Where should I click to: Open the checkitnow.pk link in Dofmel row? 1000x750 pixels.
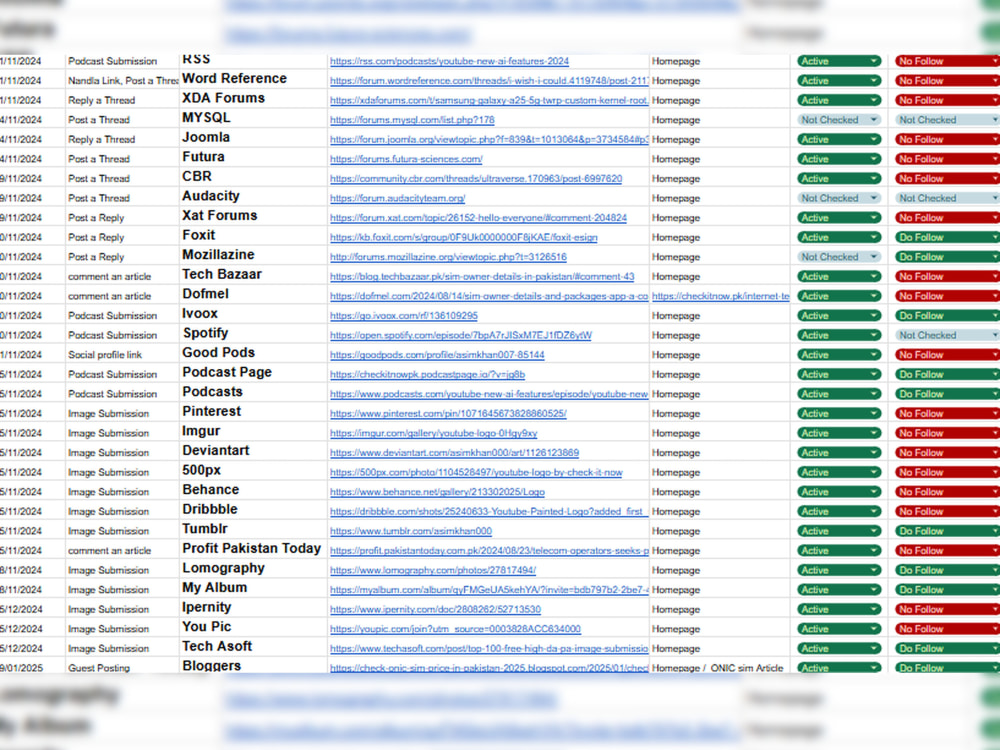pos(721,297)
